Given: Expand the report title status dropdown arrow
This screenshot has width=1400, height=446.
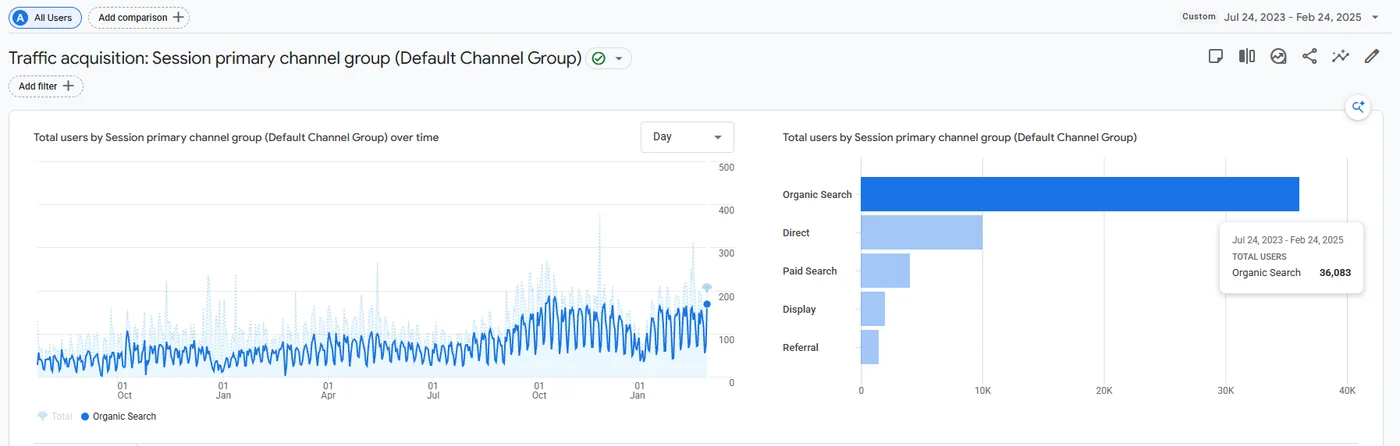Looking at the screenshot, I should click(619, 59).
